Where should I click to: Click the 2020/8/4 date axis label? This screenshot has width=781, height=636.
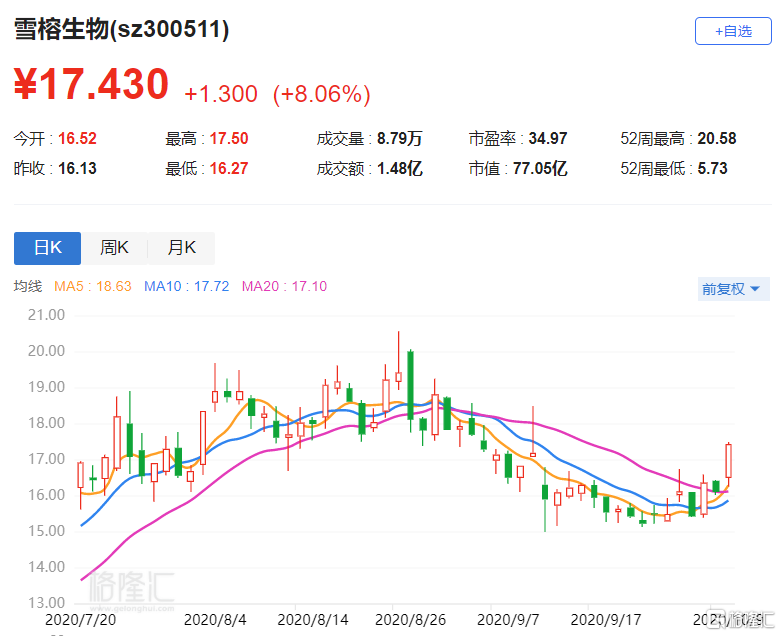click(215, 620)
